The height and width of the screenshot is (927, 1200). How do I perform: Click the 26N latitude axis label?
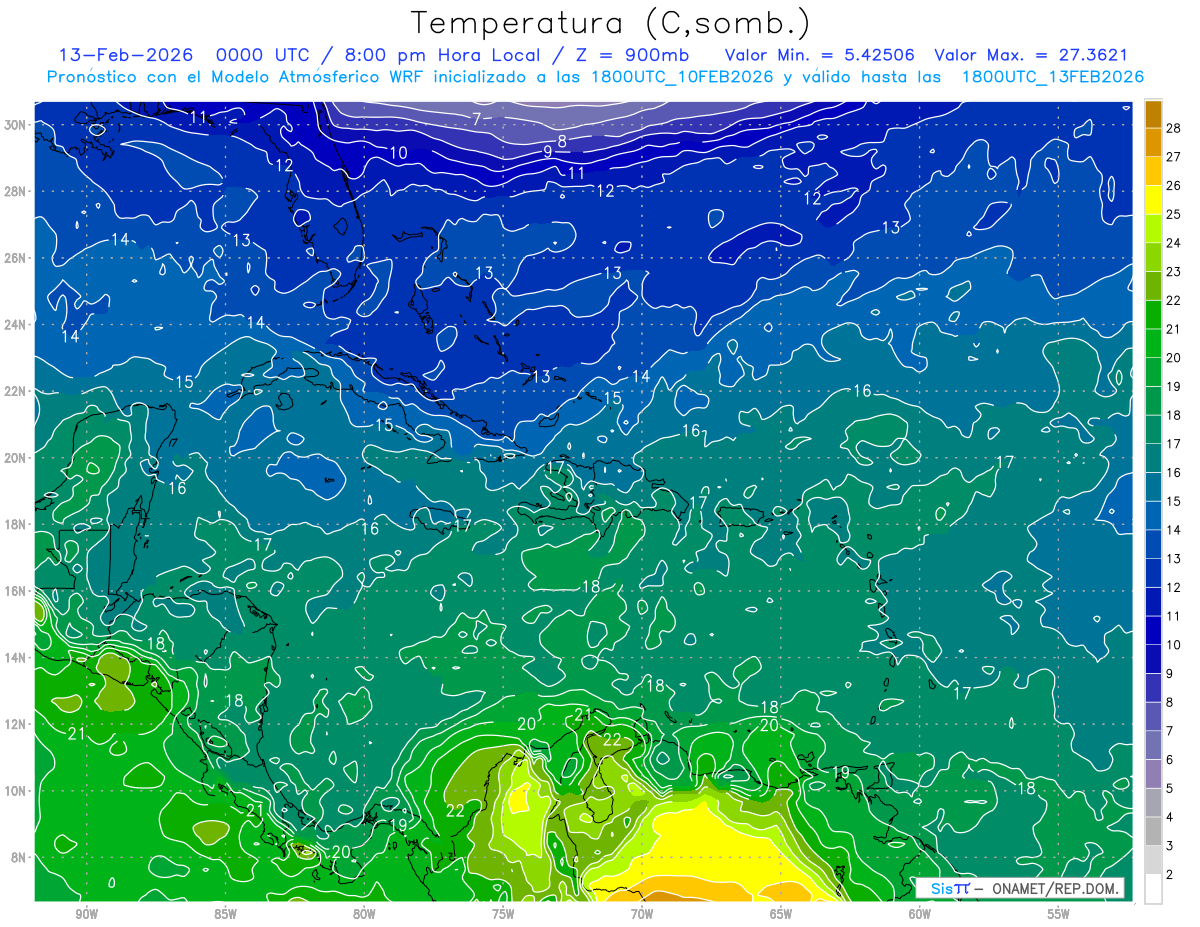17,258
